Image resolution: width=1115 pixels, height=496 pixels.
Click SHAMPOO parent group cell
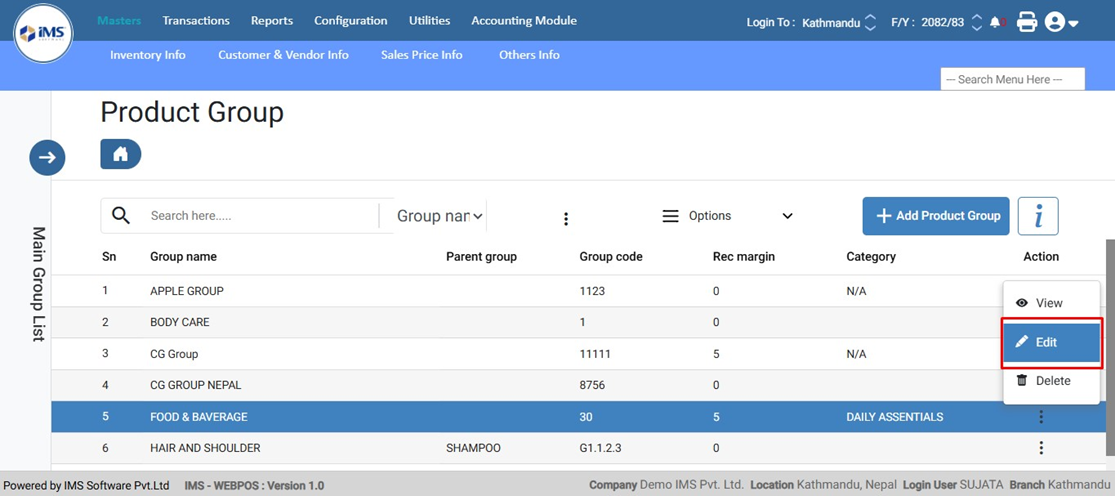[x=474, y=448]
